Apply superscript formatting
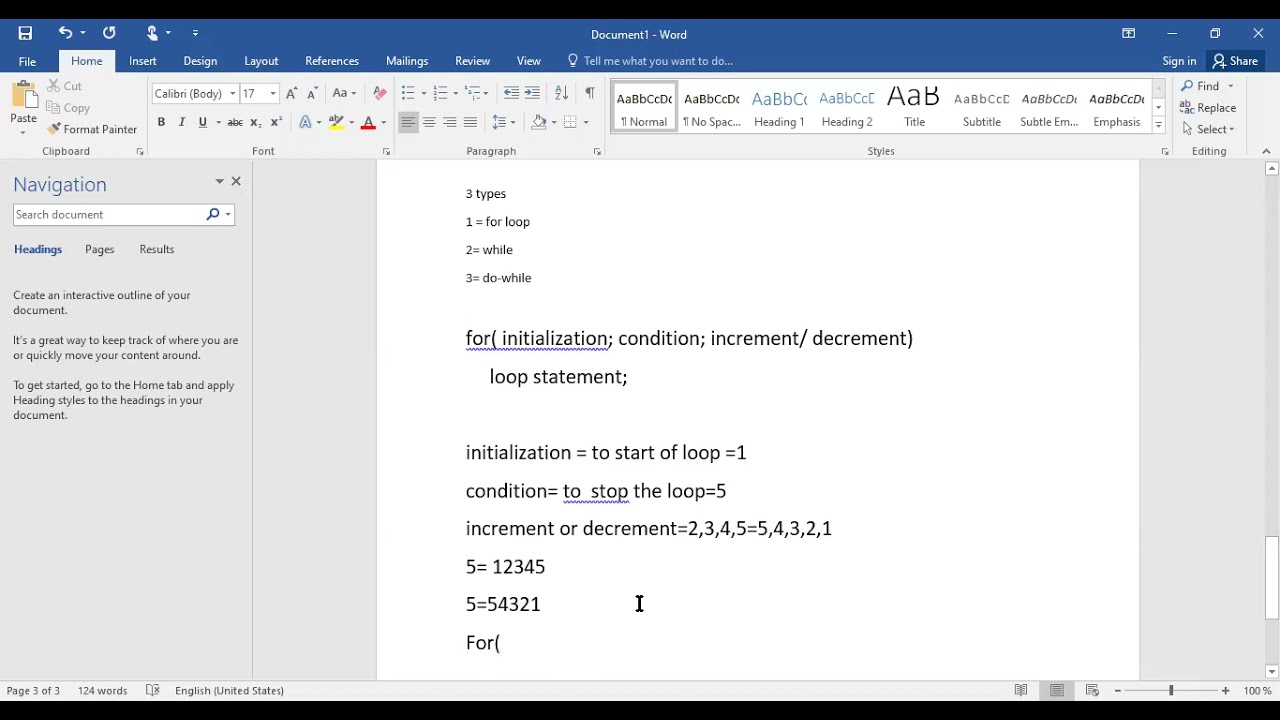 (276, 122)
